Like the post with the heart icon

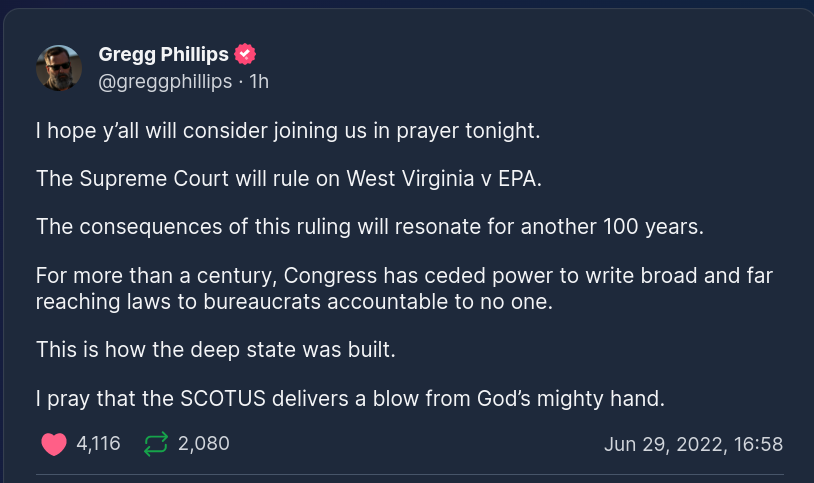(x=53, y=443)
